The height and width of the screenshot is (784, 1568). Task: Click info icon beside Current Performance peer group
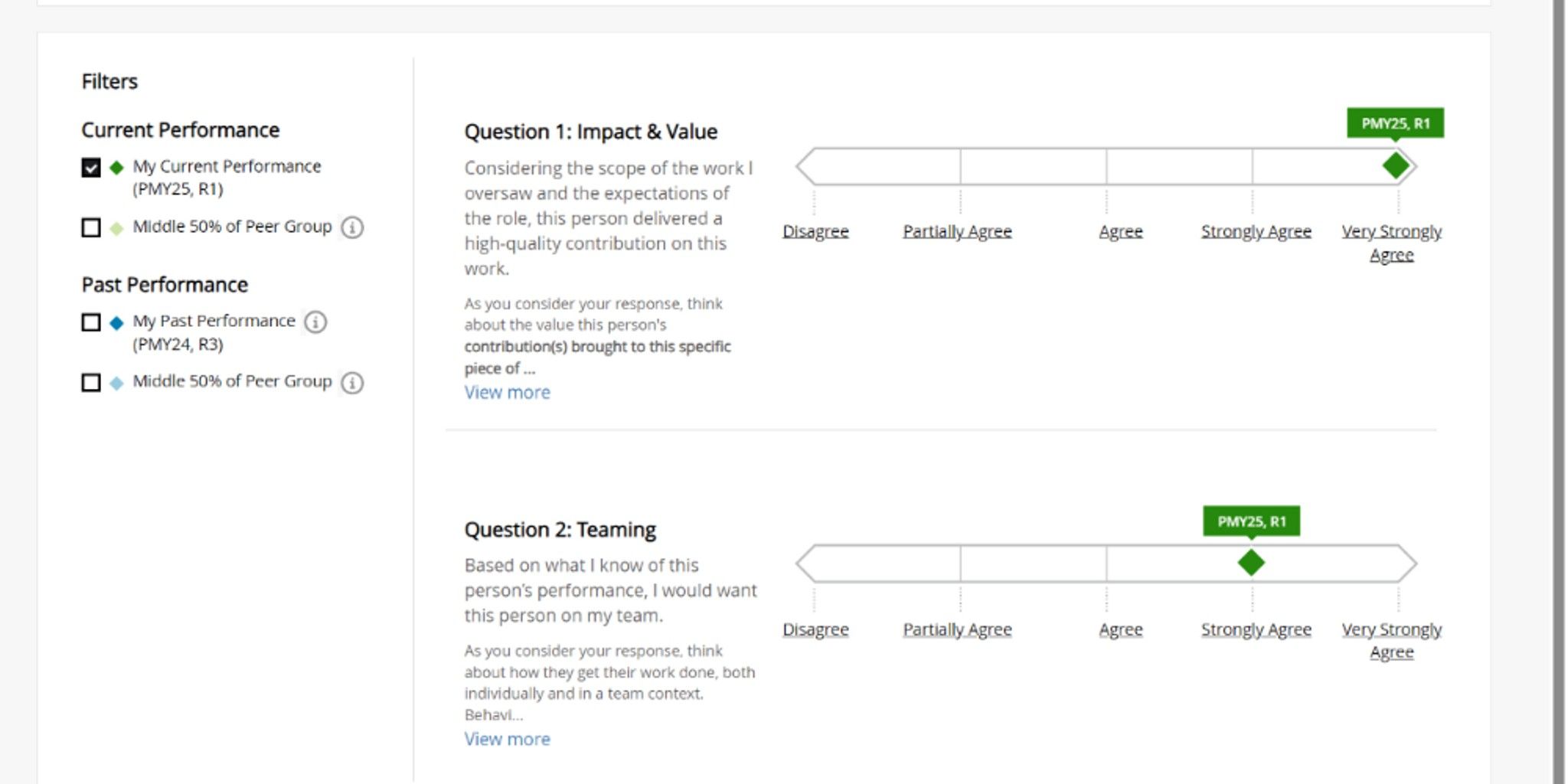click(x=351, y=227)
